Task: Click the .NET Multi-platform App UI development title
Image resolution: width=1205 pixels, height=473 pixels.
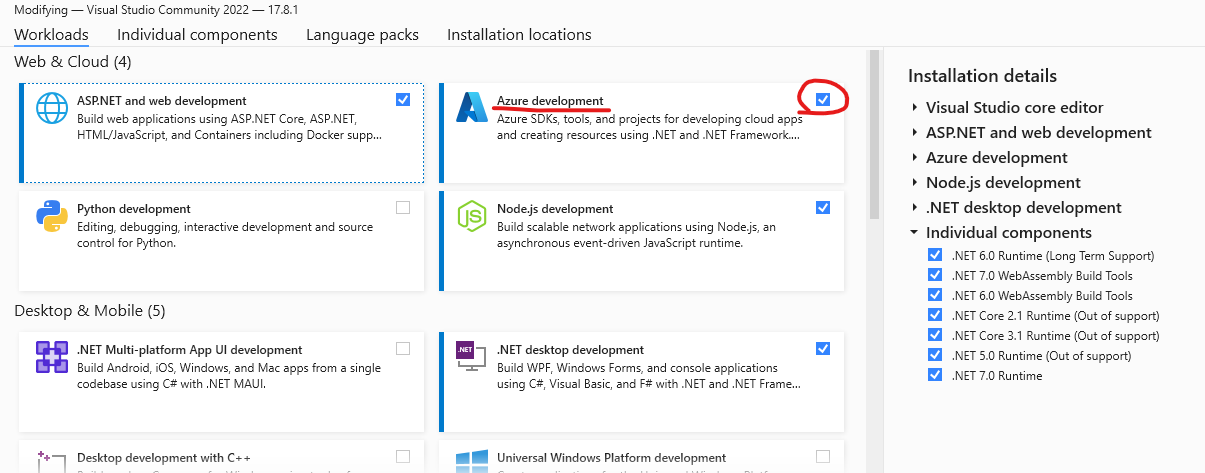Action: click(189, 349)
